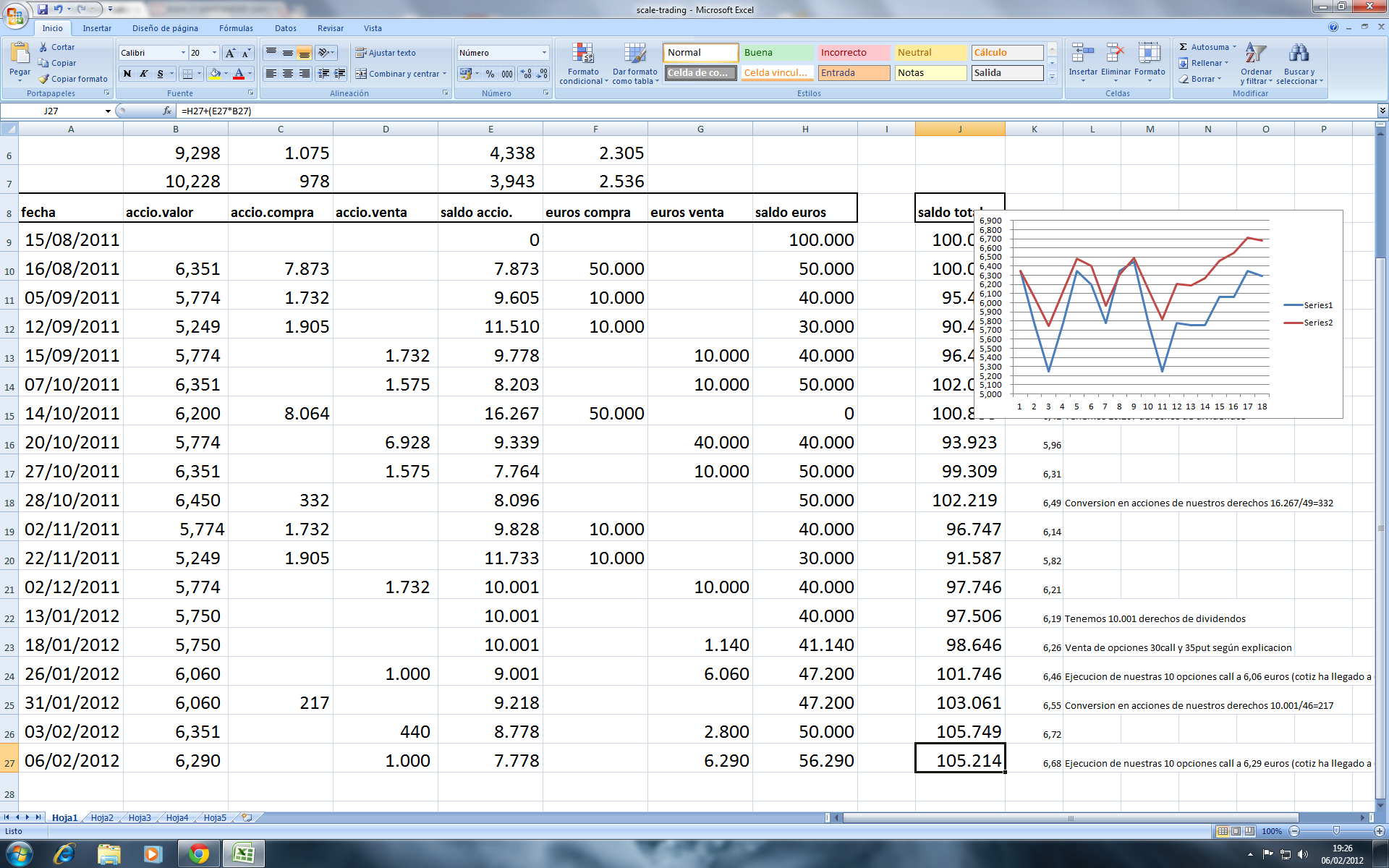Click the Copiar formato brush
This screenshot has width=1389, height=868.
coord(44,79)
